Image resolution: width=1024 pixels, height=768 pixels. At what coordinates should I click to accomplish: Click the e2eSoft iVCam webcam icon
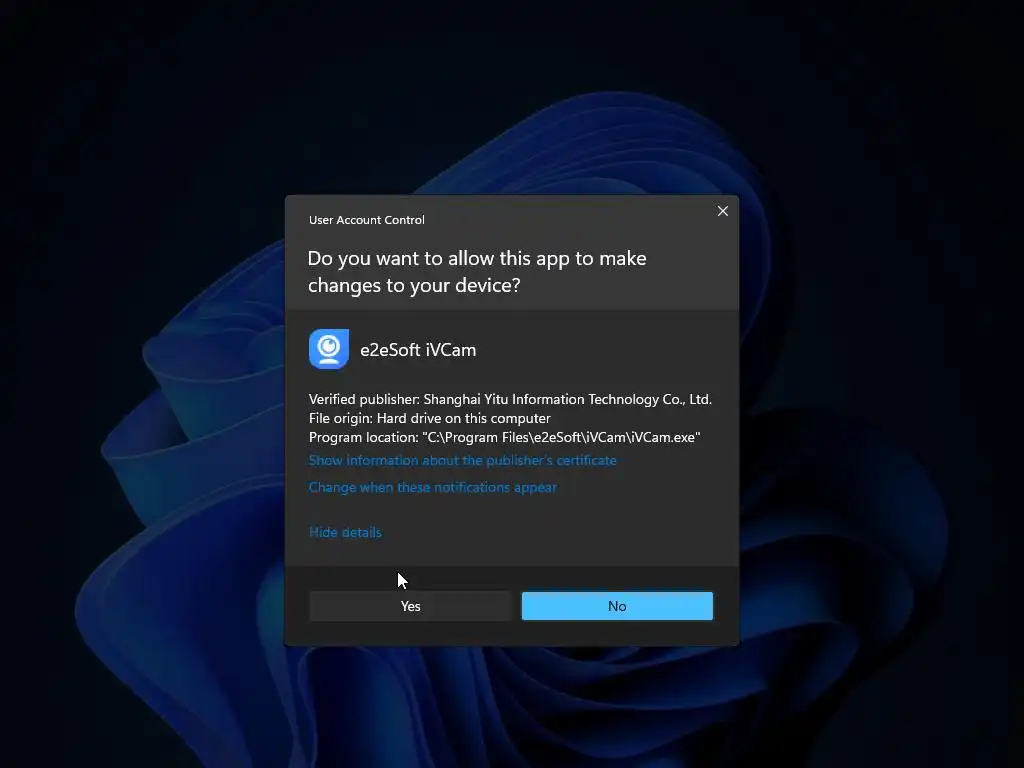[x=328, y=349]
